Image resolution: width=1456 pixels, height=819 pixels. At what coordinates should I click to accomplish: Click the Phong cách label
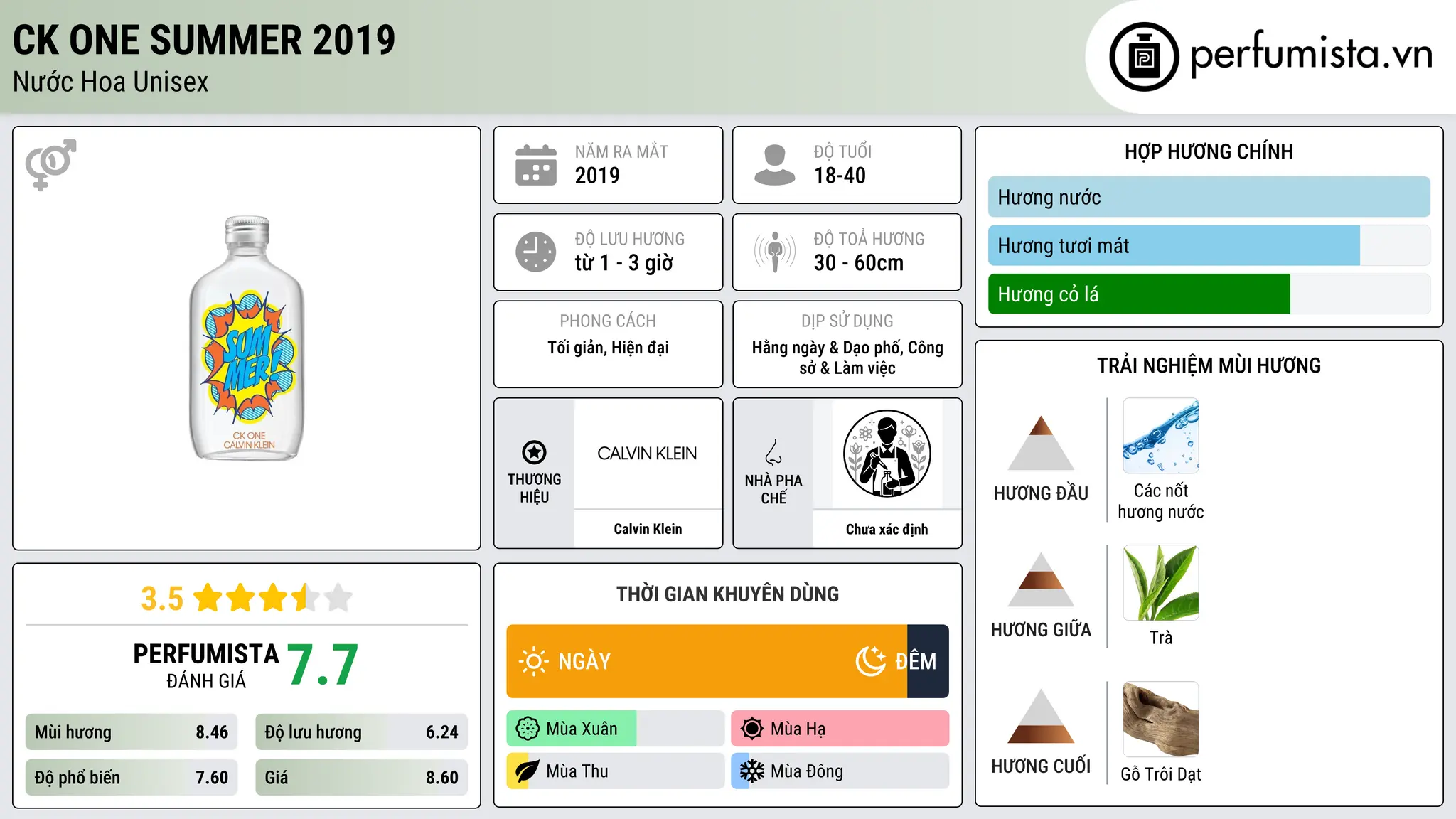coord(608,321)
